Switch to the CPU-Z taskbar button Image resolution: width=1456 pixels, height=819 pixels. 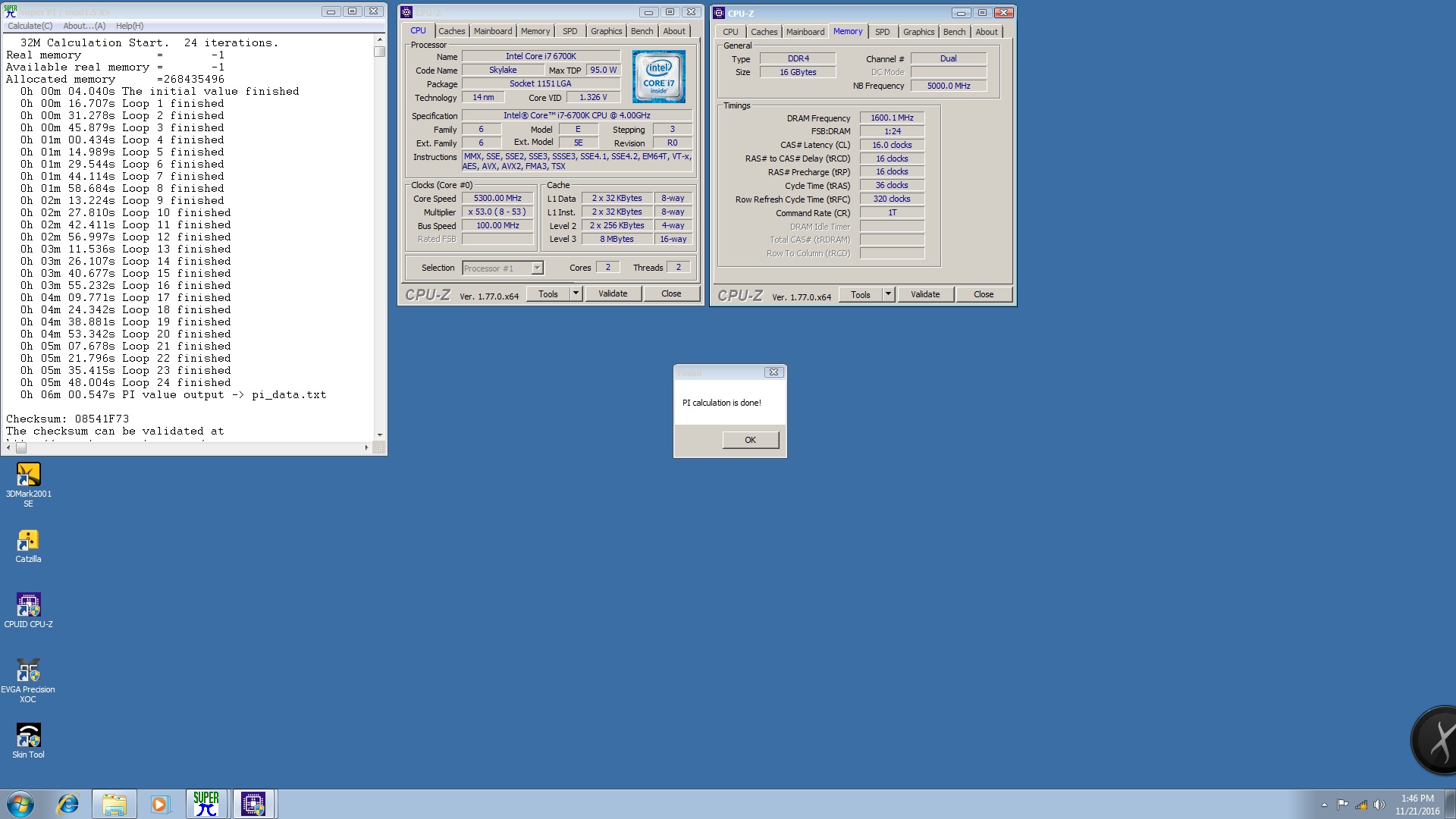253,804
